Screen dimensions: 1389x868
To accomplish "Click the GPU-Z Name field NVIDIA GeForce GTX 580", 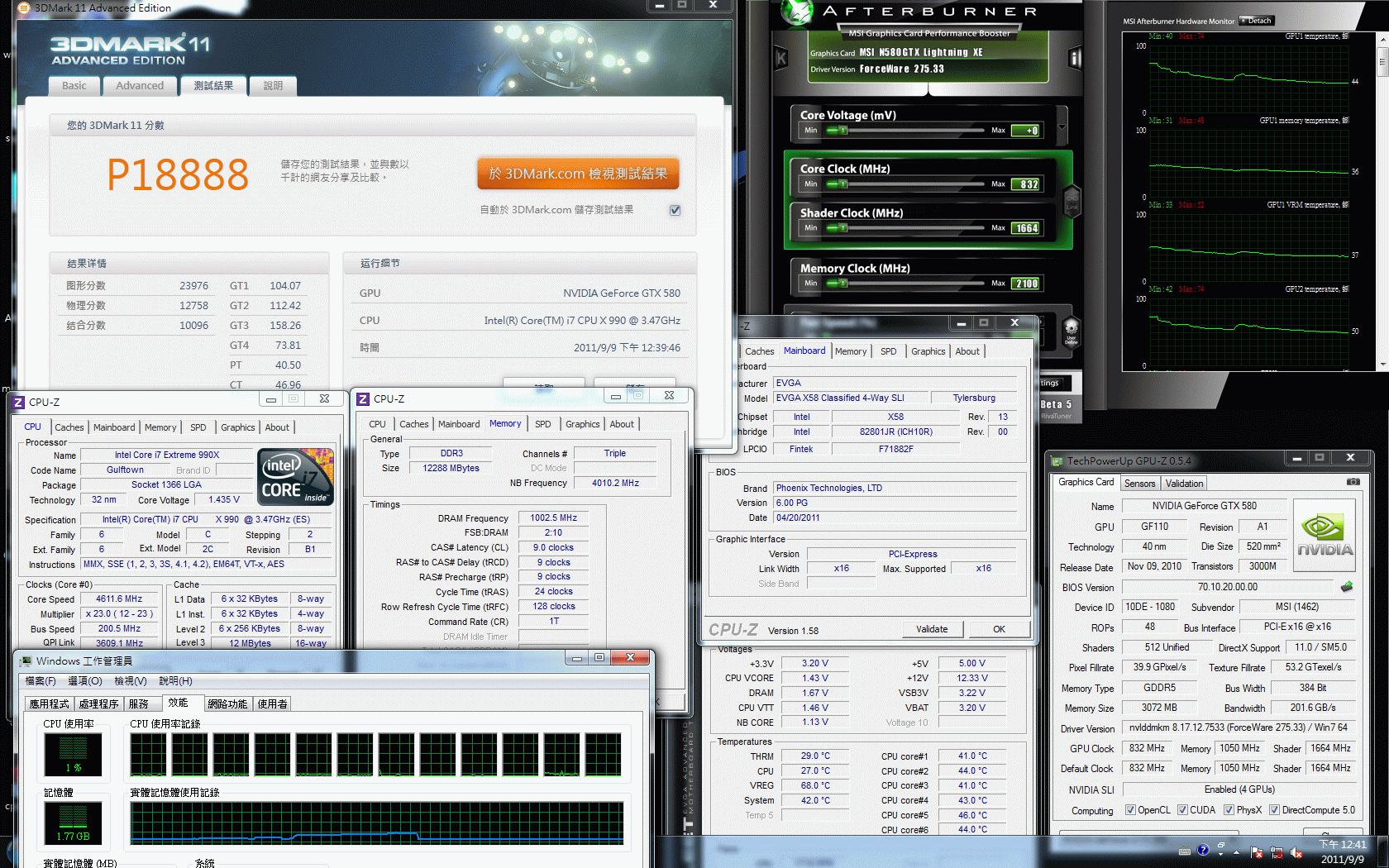I will tap(1204, 506).
